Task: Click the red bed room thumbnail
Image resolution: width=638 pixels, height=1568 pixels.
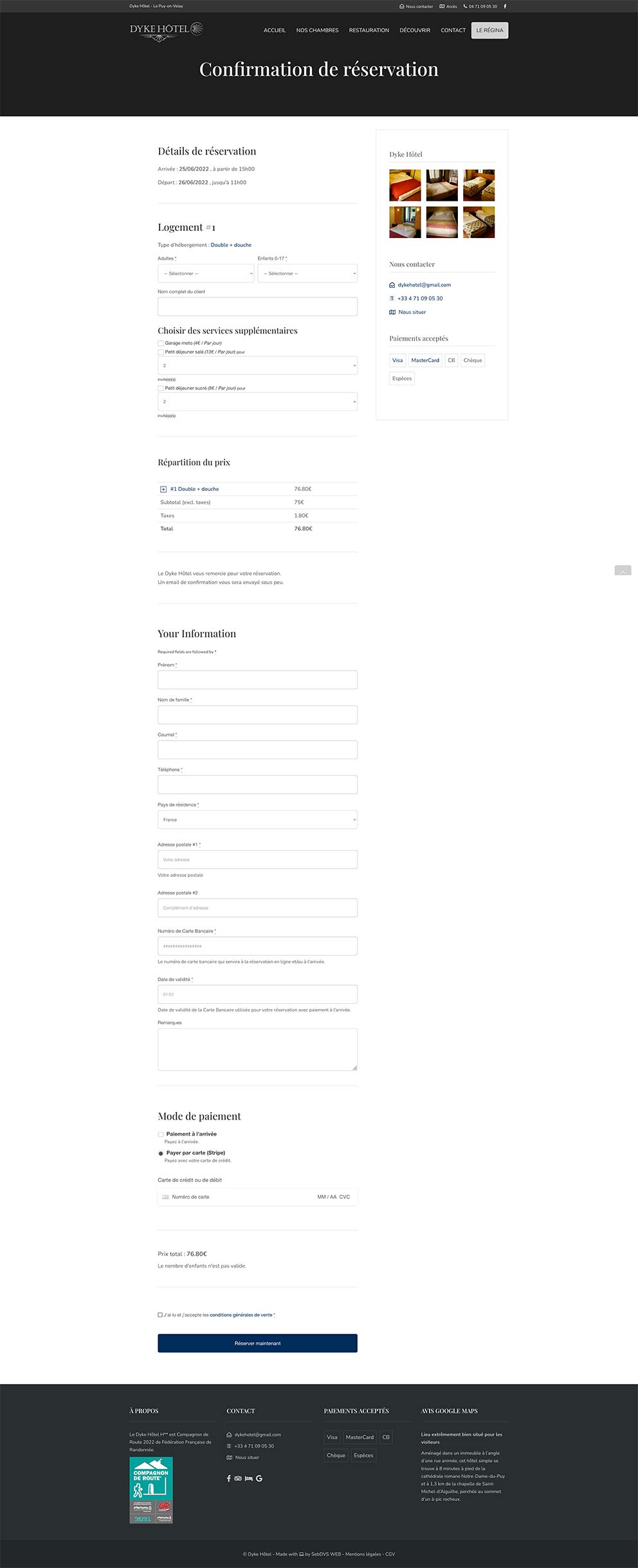Action: (x=405, y=185)
